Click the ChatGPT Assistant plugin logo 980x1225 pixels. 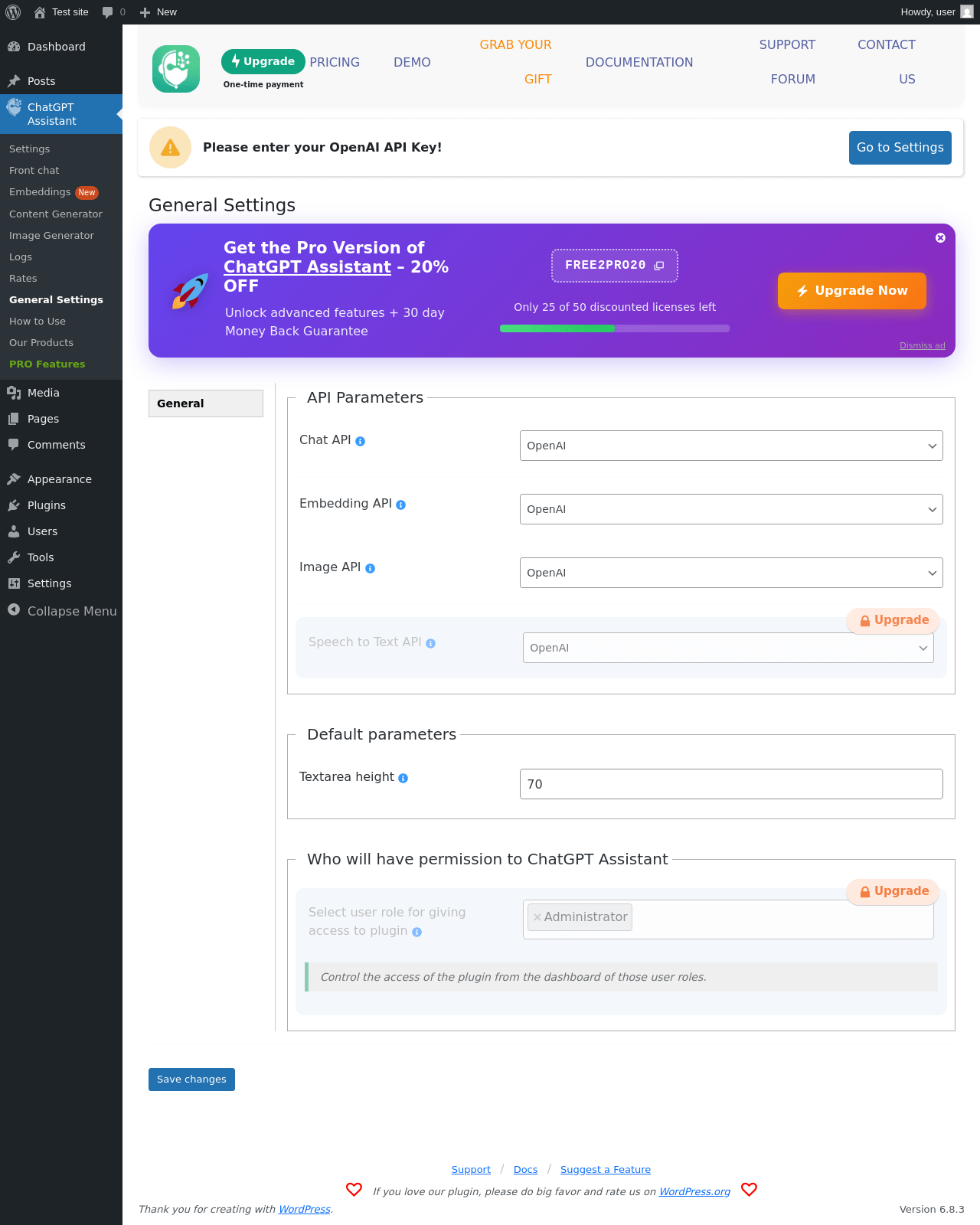click(x=176, y=69)
